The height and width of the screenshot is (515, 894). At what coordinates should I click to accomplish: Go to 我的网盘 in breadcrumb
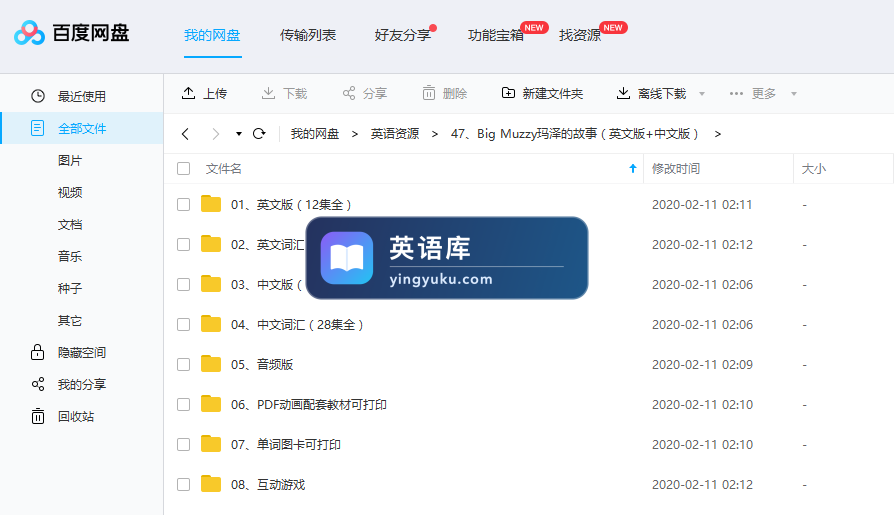click(315, 134)
